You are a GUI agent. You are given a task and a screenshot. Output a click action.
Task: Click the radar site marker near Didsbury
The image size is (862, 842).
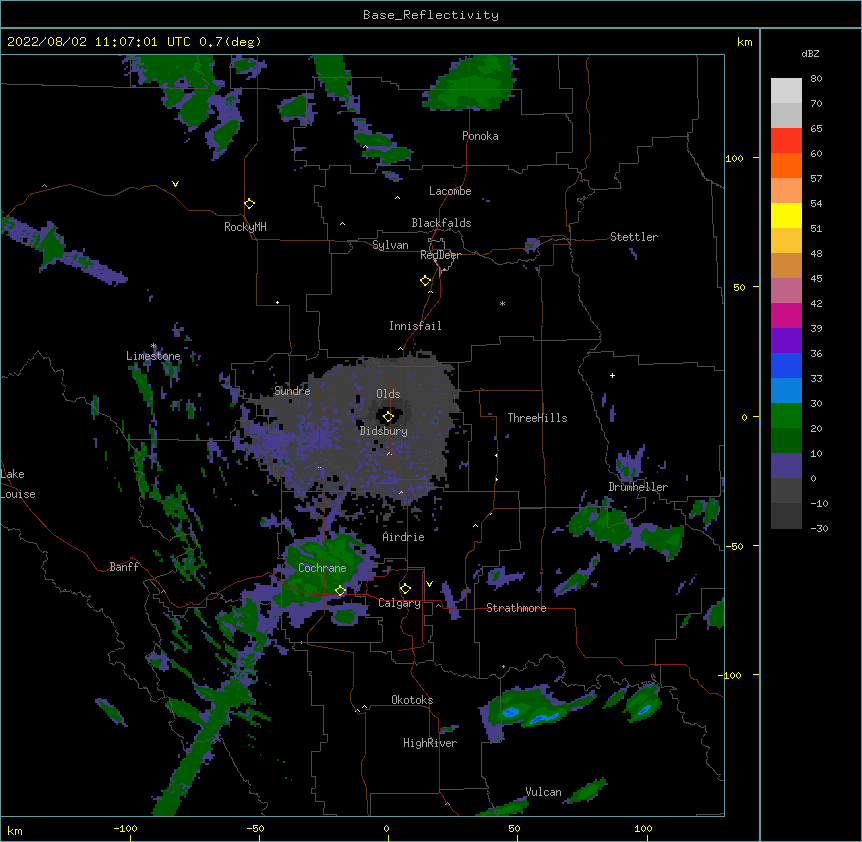388,417
